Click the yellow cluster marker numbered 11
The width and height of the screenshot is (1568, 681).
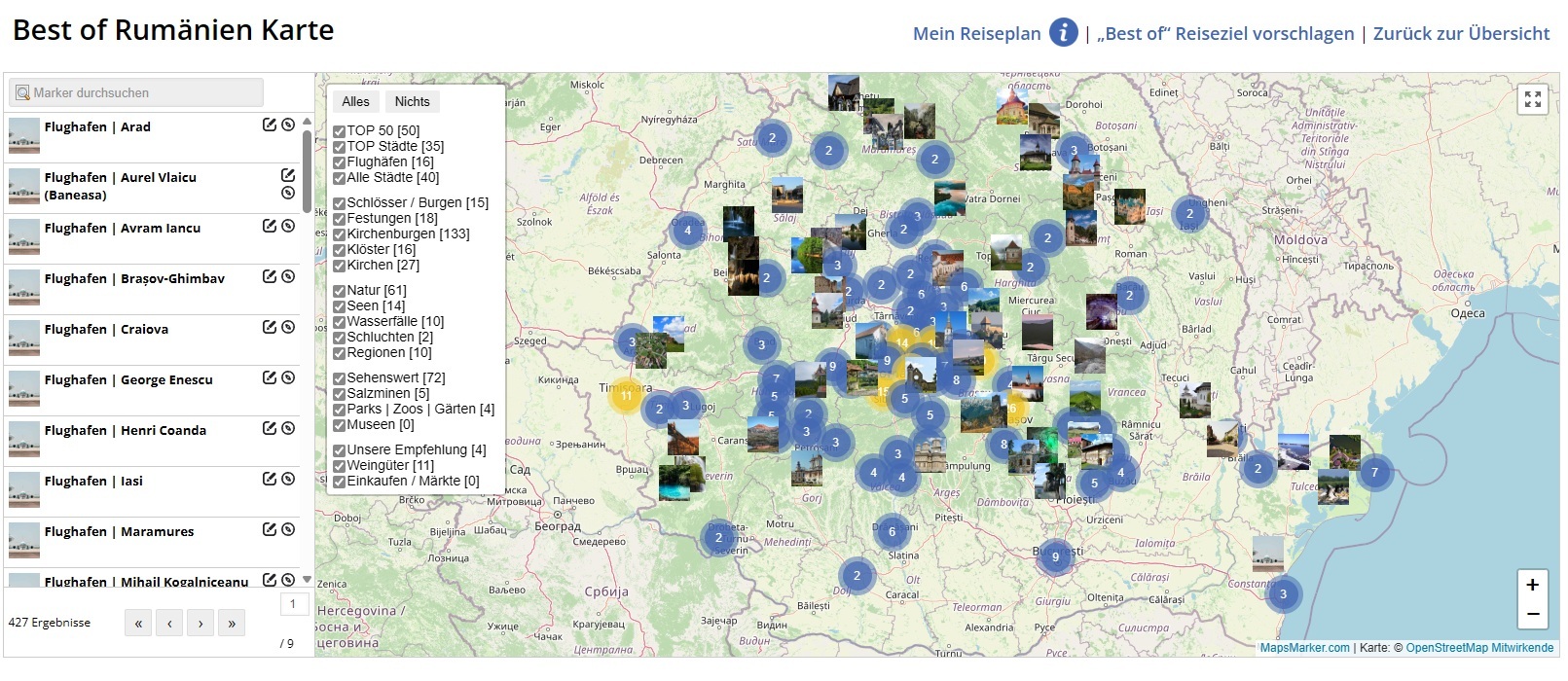click(626, 395)
